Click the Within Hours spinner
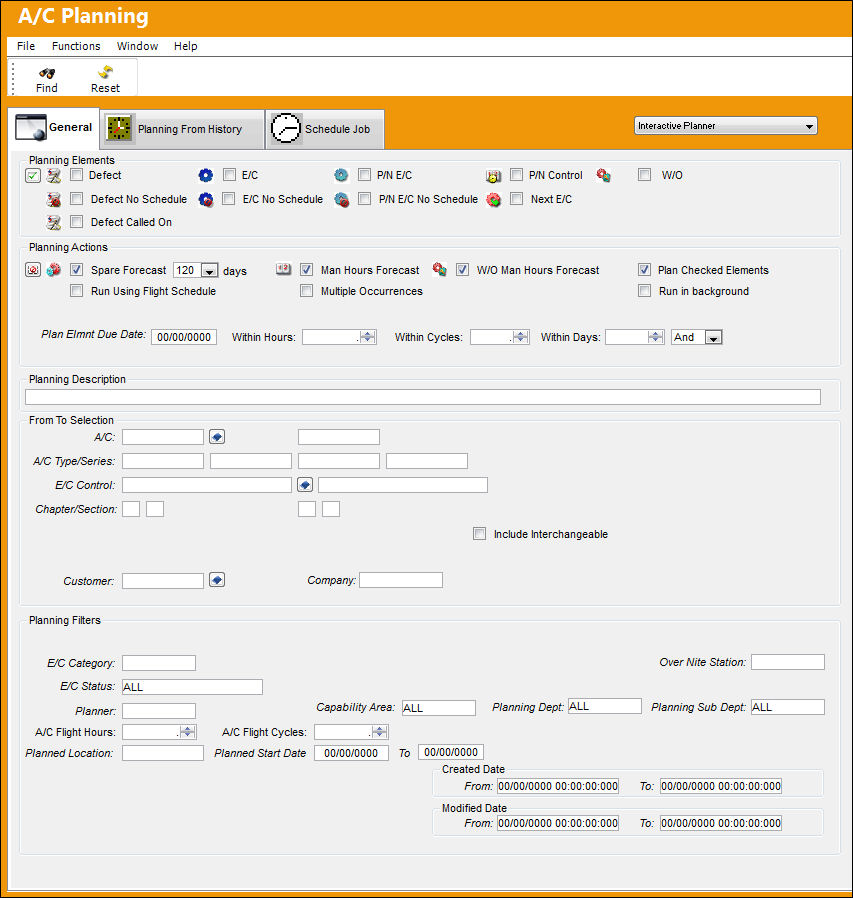The width and height of the screenshot is (853, 898). click(x=368, y=337)
